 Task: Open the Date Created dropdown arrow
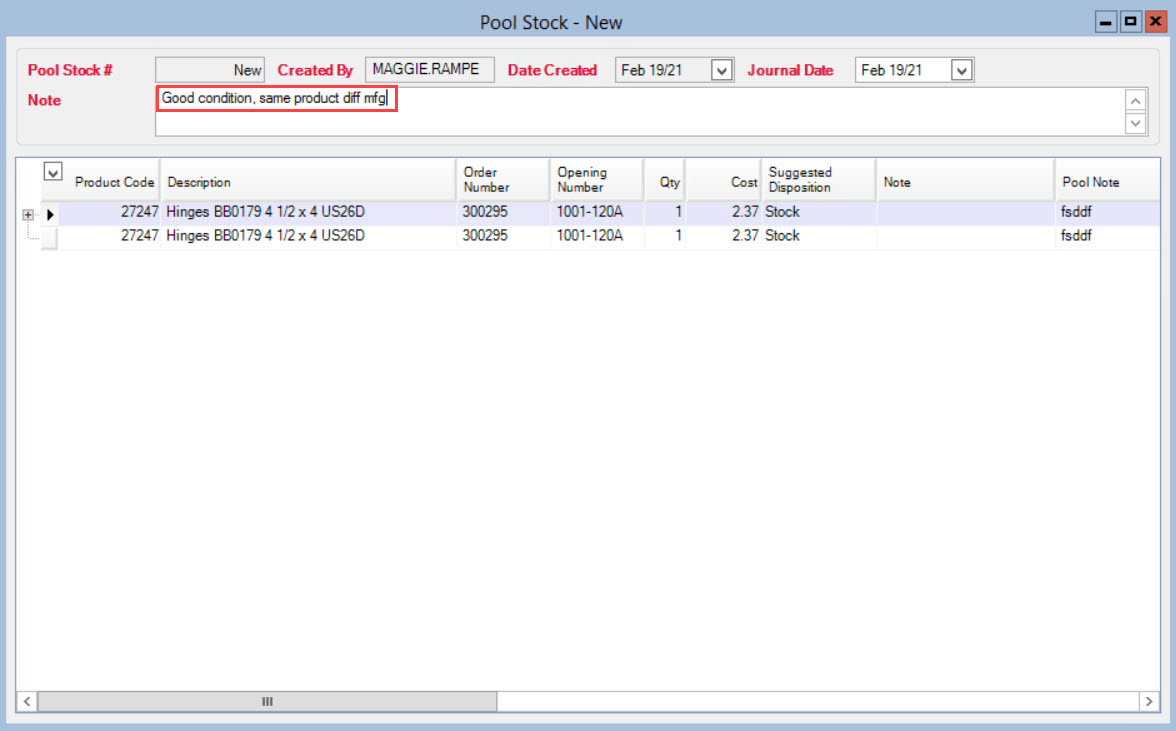click(x=722, y=70)
